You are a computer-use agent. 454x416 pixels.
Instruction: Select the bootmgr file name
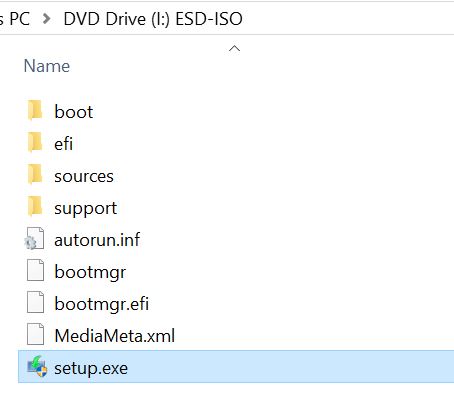coord(90,272)
